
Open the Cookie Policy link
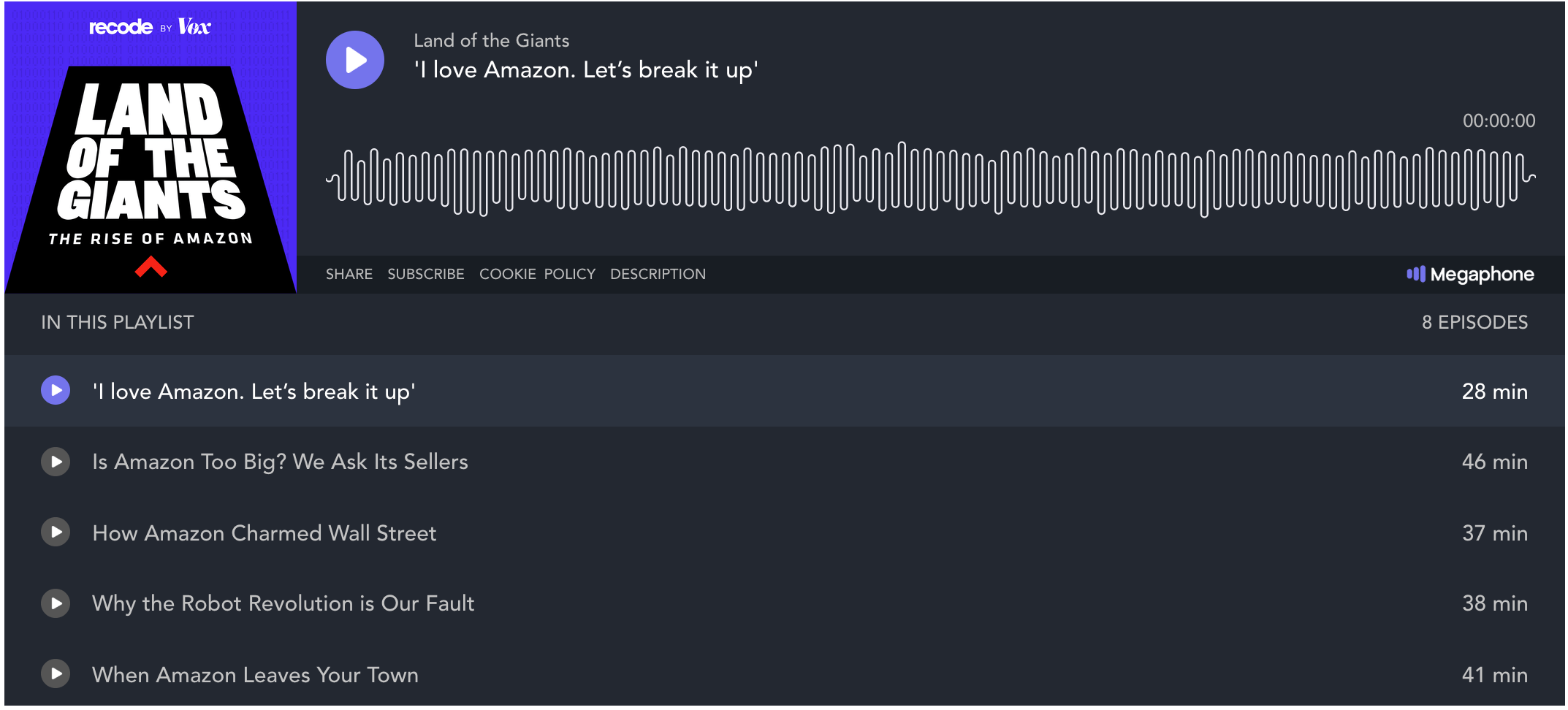(x=537, y=275)
